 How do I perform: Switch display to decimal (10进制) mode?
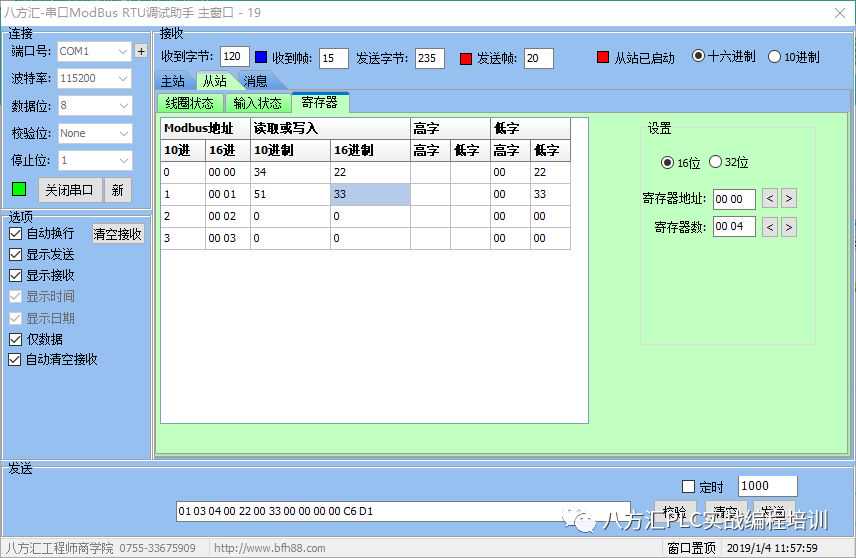click(774, 57)
